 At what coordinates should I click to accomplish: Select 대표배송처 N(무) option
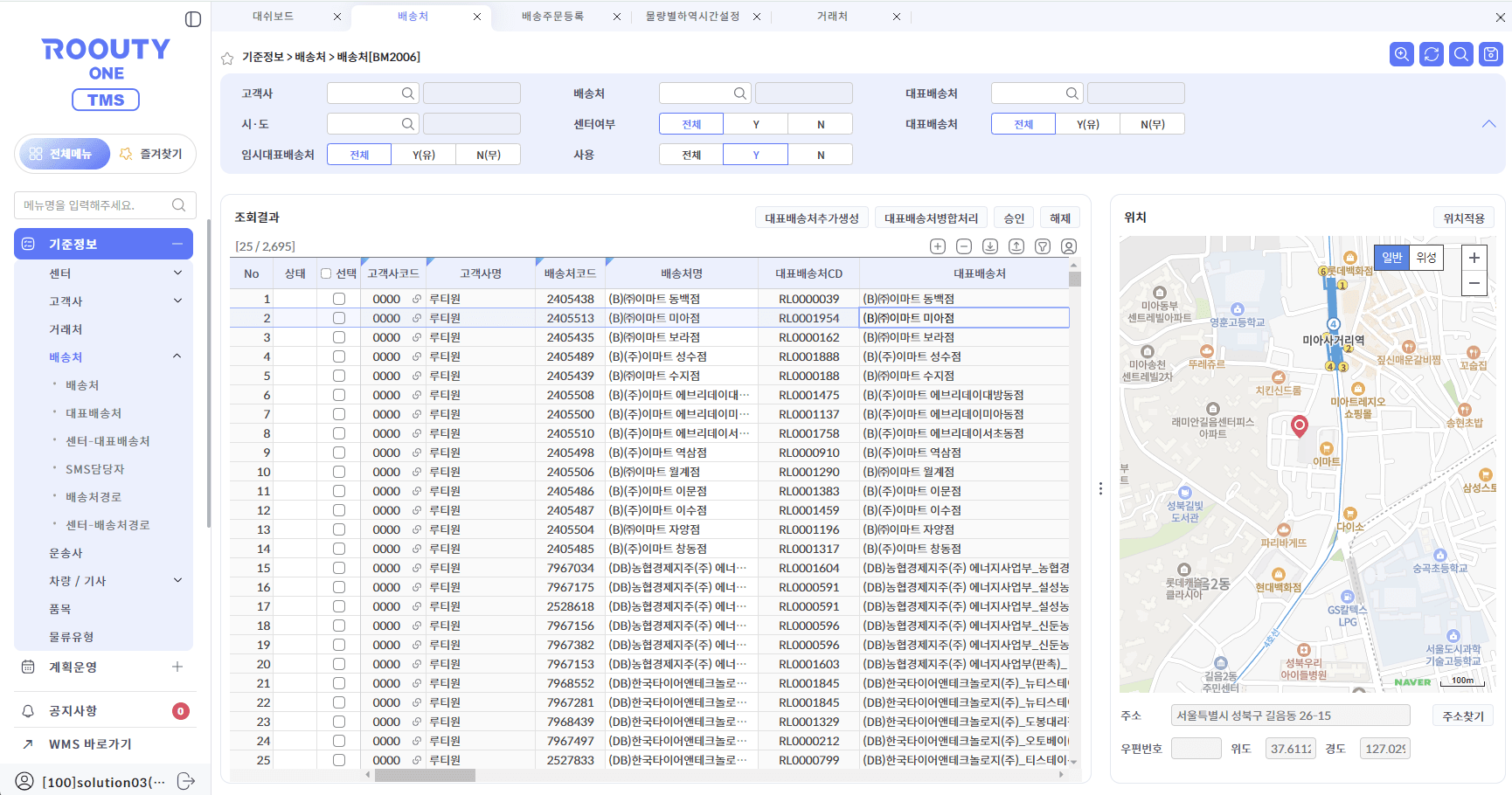pos(1153,124)
